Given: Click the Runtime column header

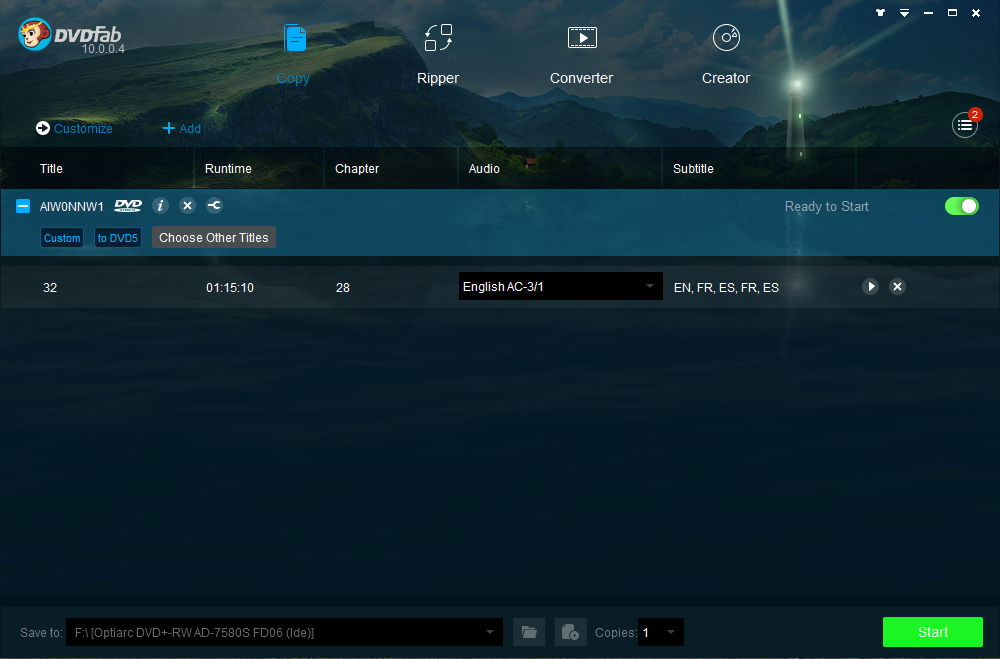Looking at the screenshot, I should (x=228, y=168).
